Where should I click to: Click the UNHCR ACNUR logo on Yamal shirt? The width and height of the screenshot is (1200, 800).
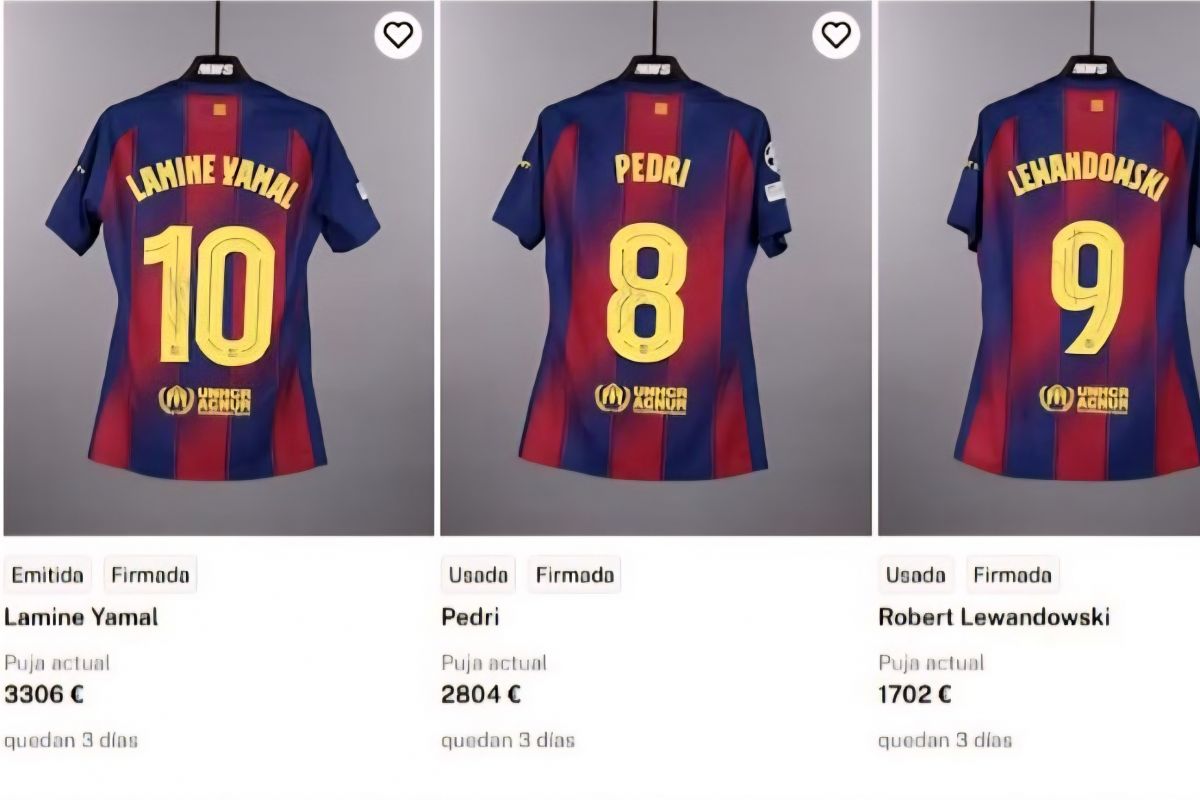pyautogui.click(x=205, y=400)
